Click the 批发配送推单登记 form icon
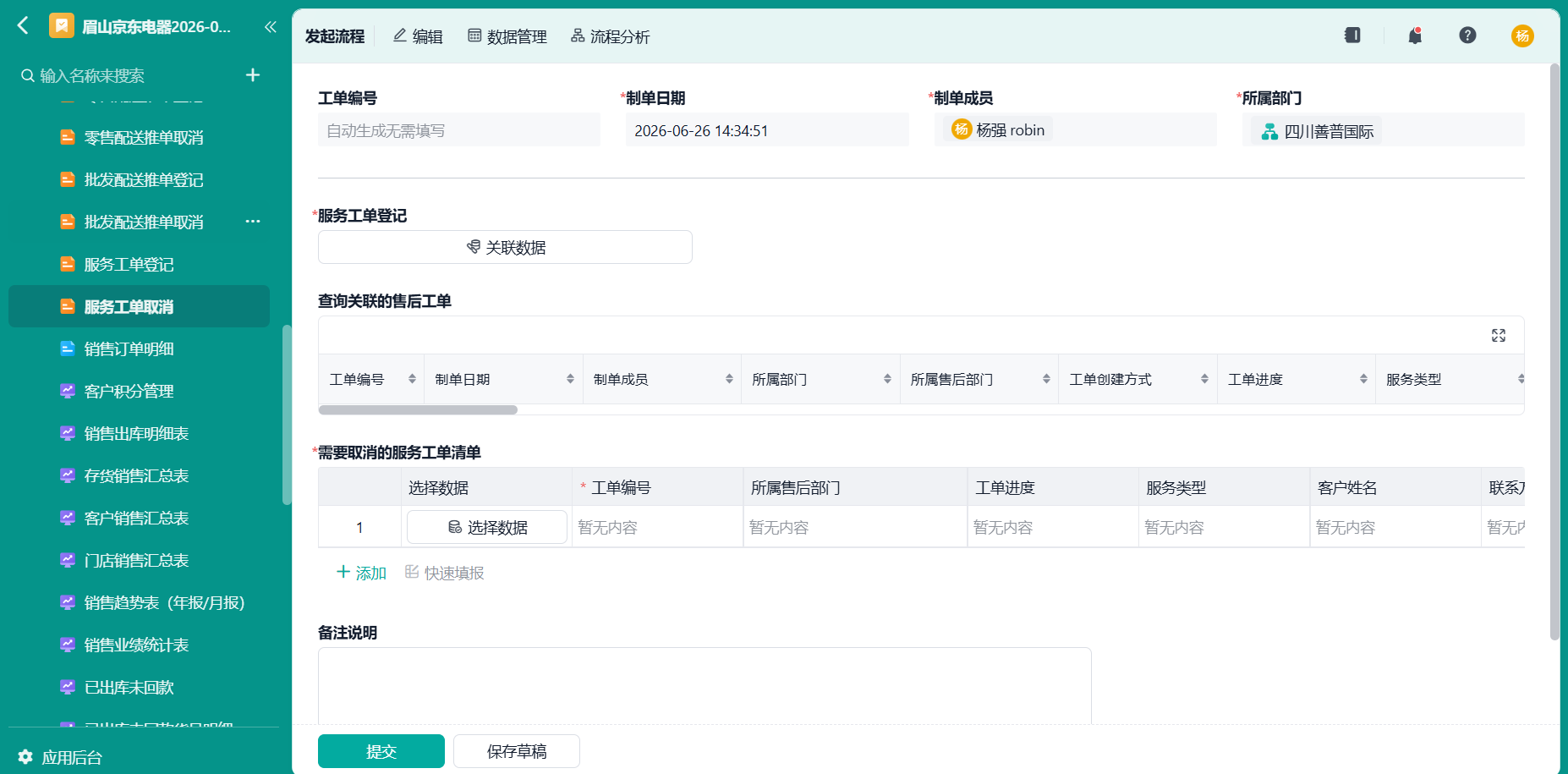Screen dimensions: 1568x774 tap(68, 179)
